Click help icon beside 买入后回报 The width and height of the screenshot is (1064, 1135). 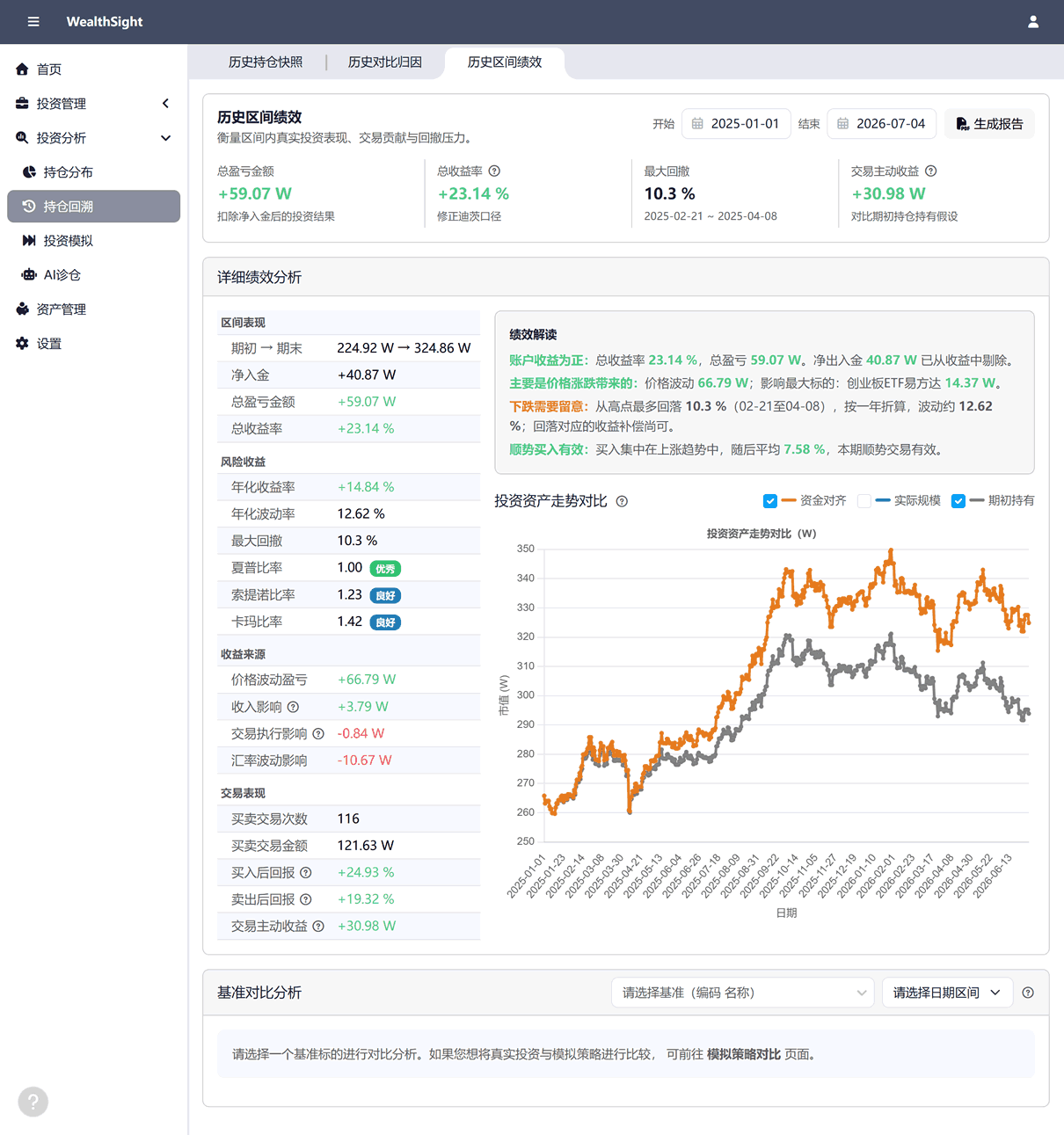(x=305, y=873)
